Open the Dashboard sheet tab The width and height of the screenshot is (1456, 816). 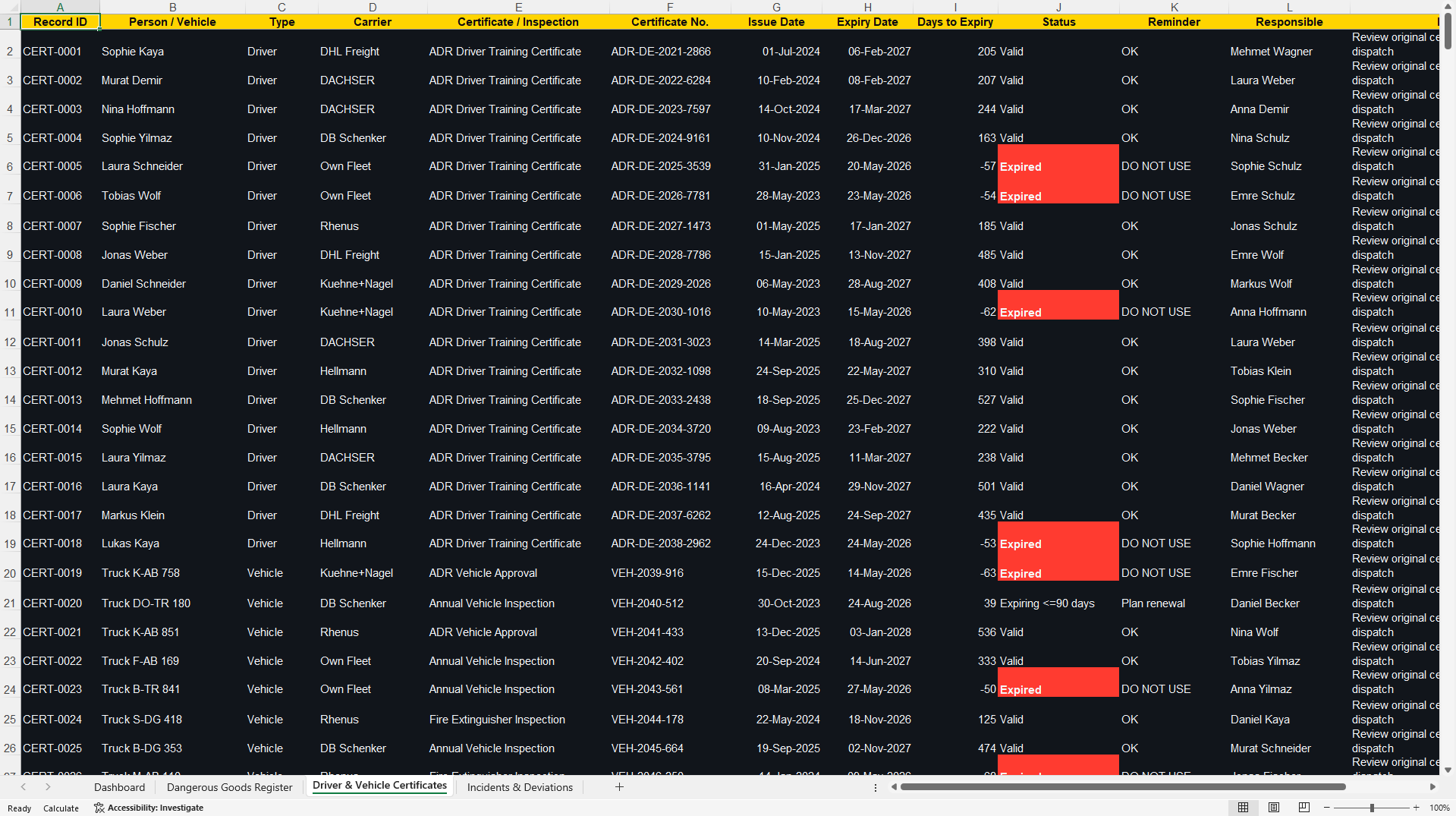point(119,787)
